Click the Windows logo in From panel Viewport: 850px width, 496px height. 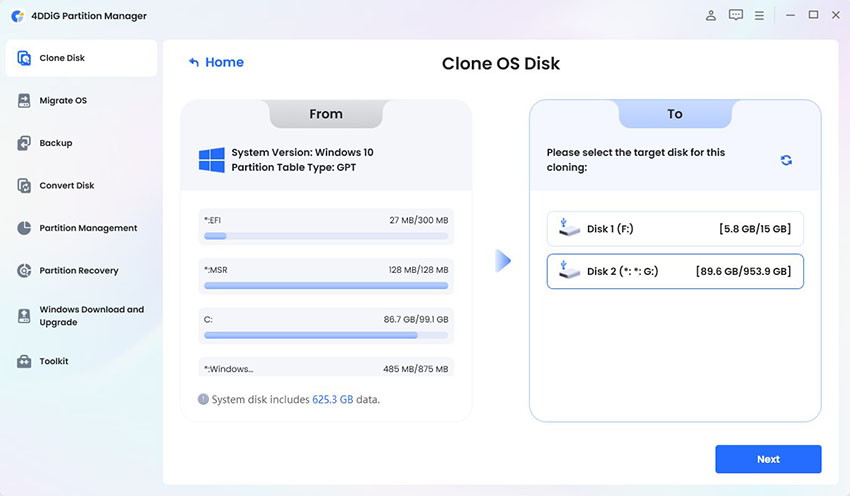pyautogui.click(x=211, y=160)
